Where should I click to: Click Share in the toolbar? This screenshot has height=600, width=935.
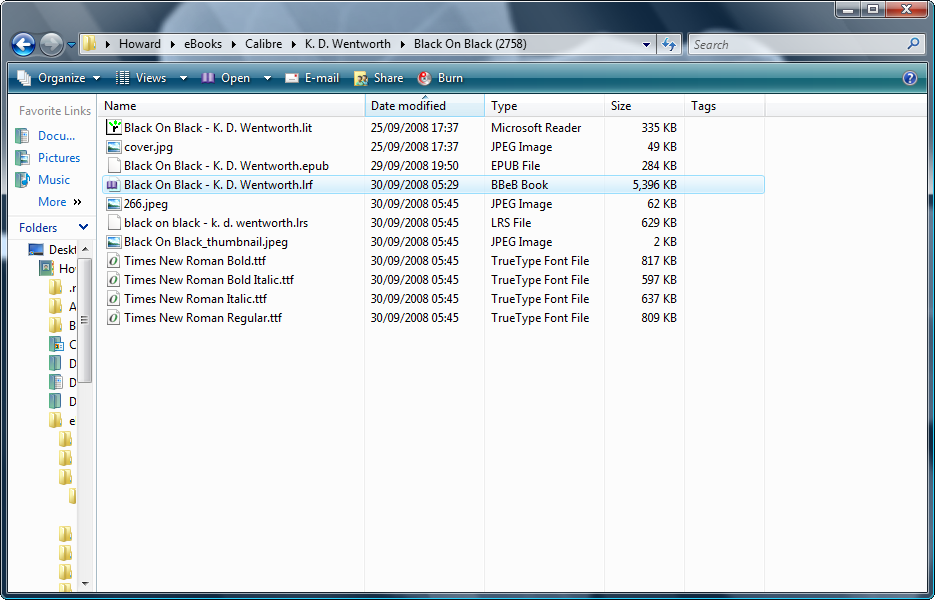(379, 78)
